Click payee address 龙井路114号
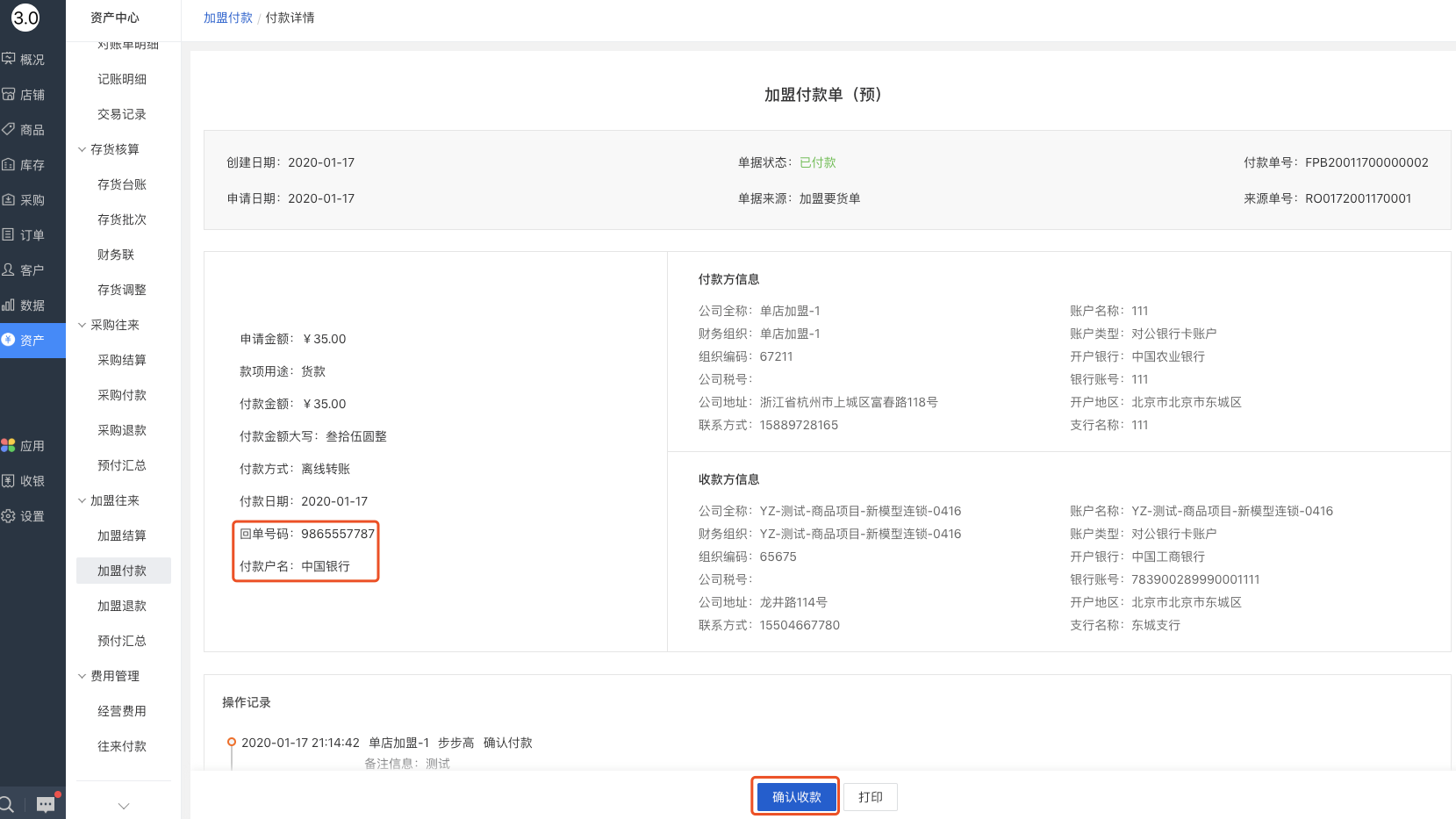1456x819 pixels. tap(793, 602)
